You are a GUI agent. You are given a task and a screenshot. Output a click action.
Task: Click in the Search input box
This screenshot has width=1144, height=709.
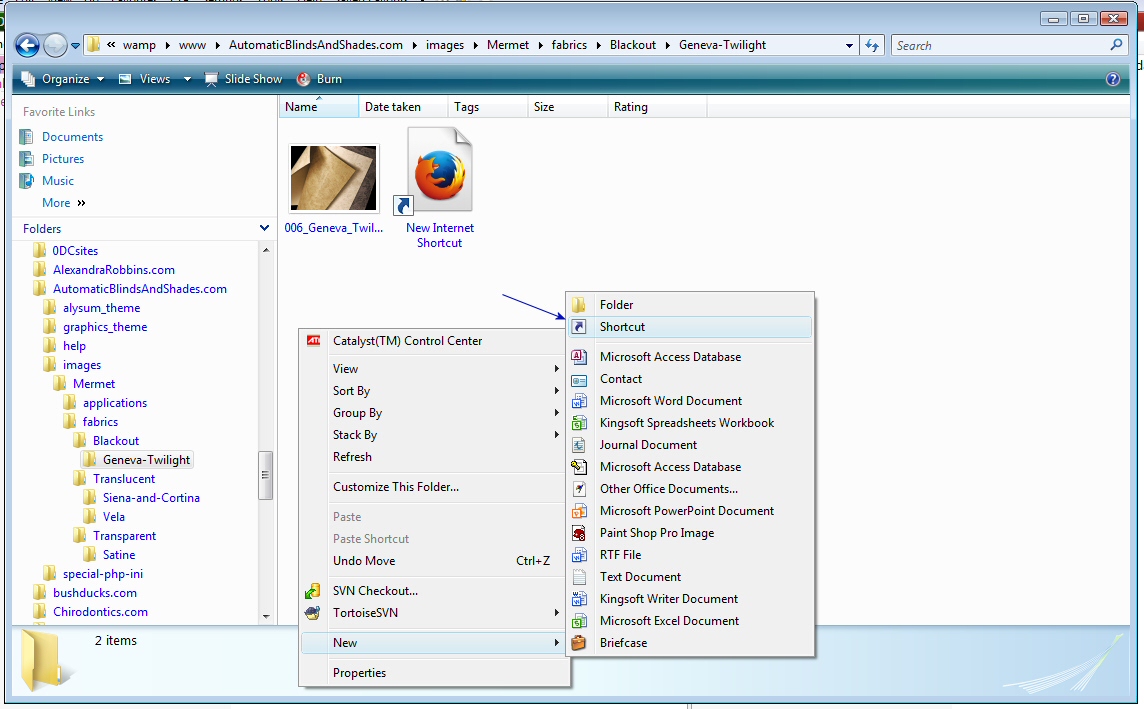click(x=1000, y=45)
